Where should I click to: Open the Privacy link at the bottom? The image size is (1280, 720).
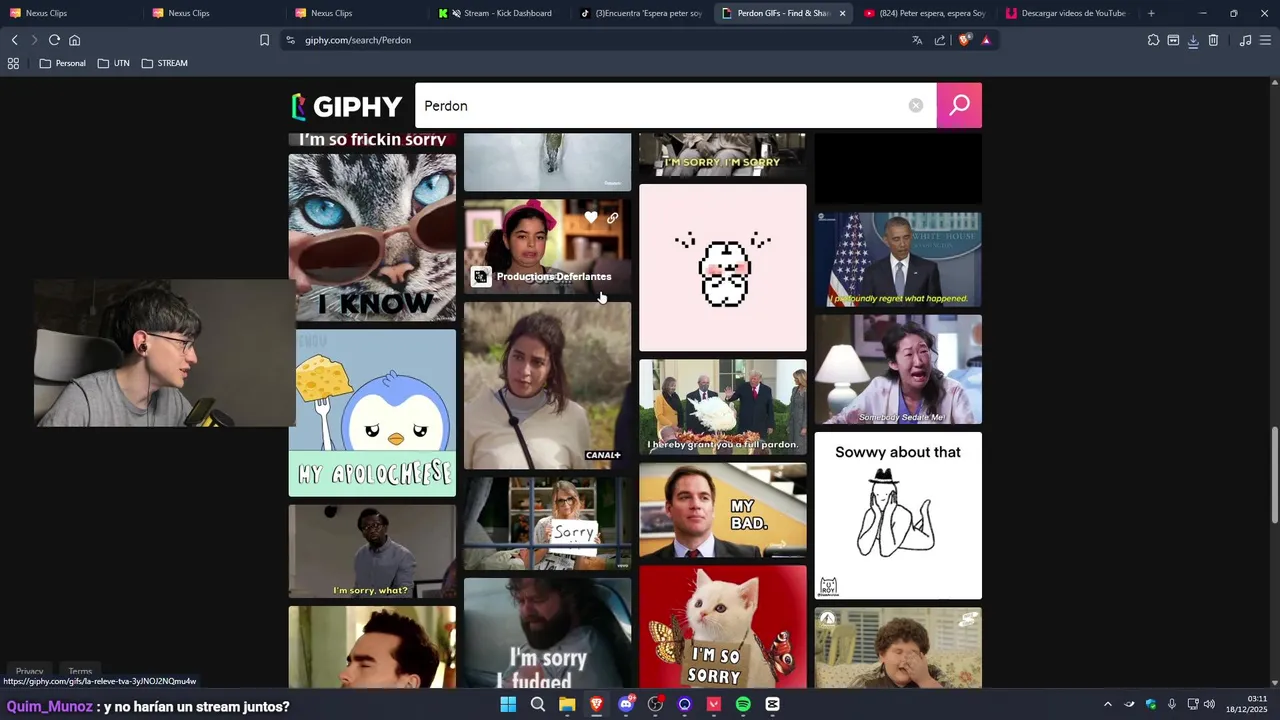click(x=29, y=671)
